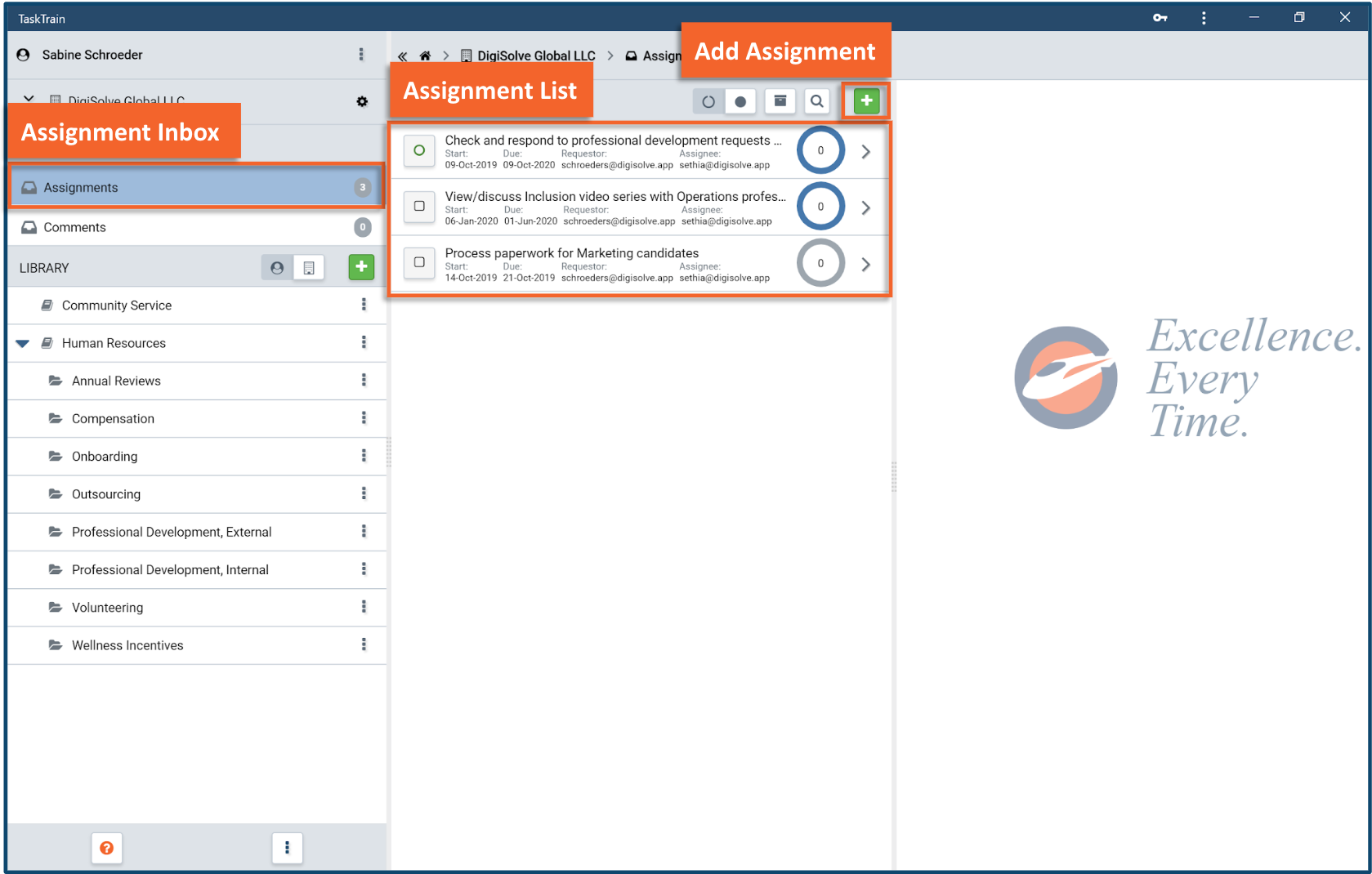Image resolution: width=1372 pixels, height=874 pixels.
Task: Expand Marketing candidates paperwork assignment details
Action: tap(866, 264)
